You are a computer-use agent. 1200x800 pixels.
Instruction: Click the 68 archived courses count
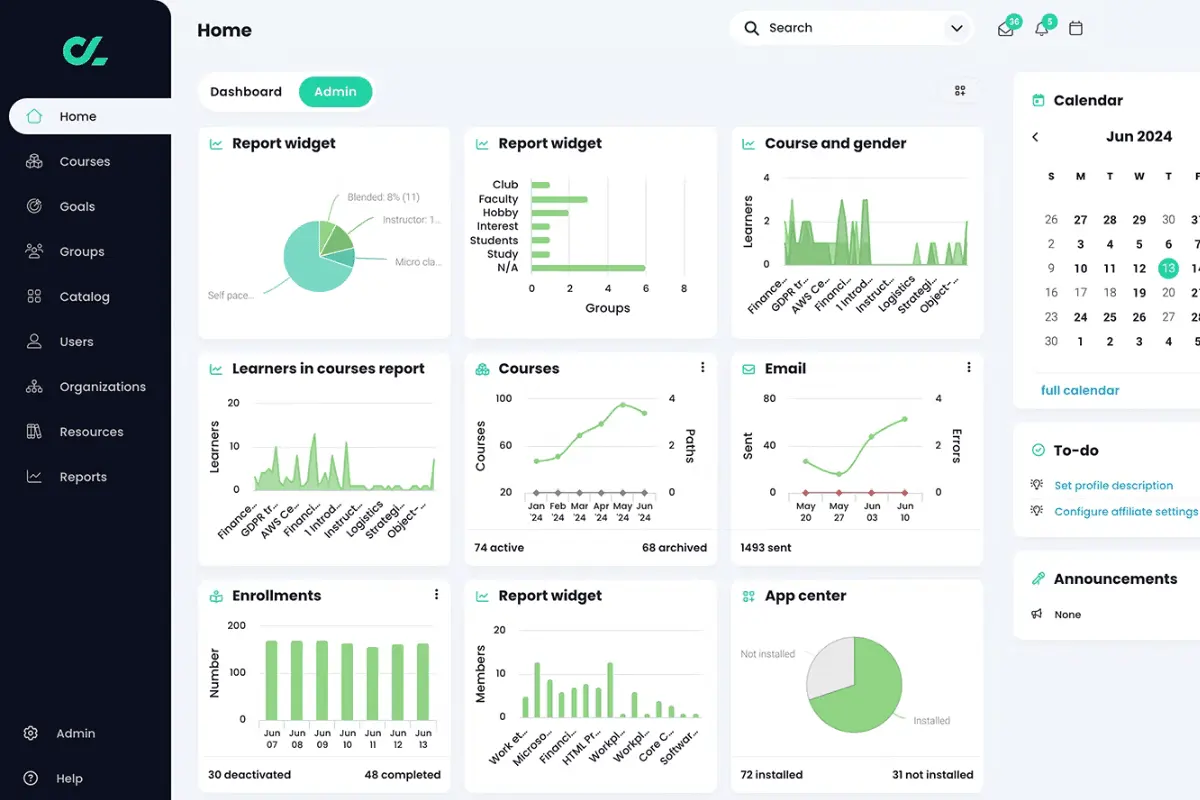coord(674,548)
